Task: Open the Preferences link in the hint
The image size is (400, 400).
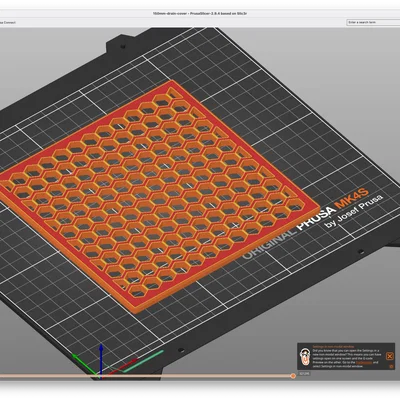Action: [364, 362]
